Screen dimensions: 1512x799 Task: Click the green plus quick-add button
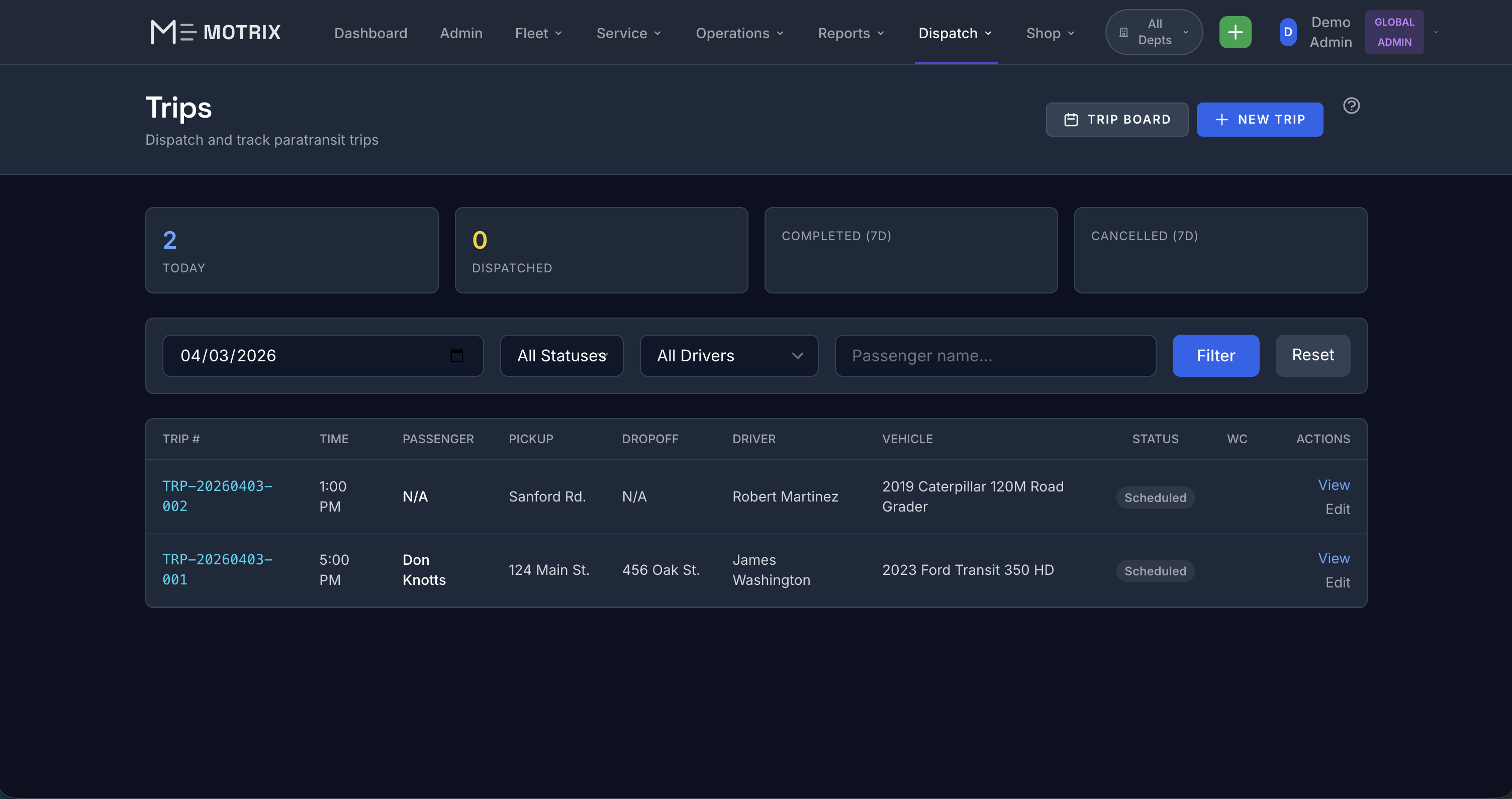(x=1235, y=32)
